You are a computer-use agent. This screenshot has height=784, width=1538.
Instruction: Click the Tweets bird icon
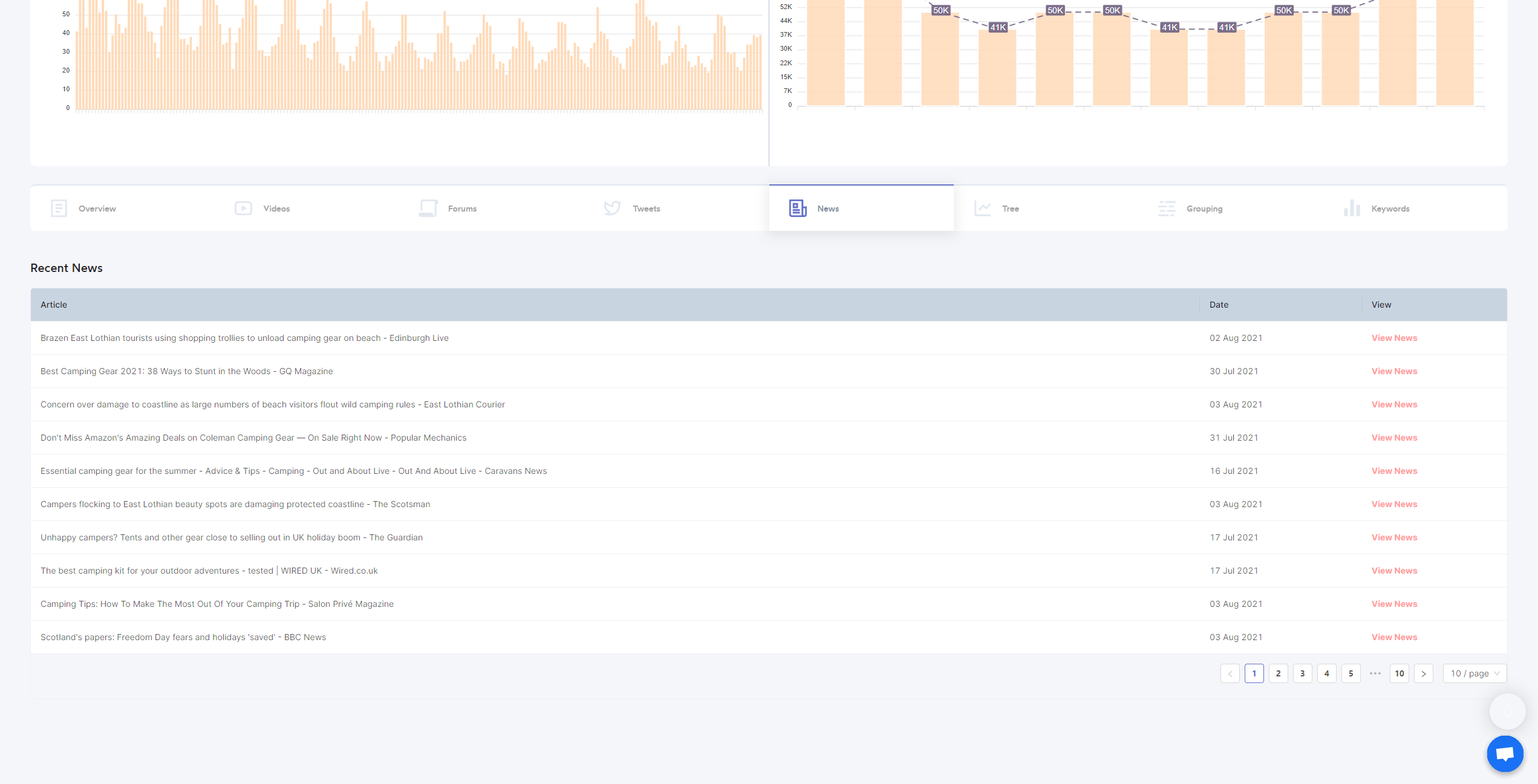[x=612, y=209]
